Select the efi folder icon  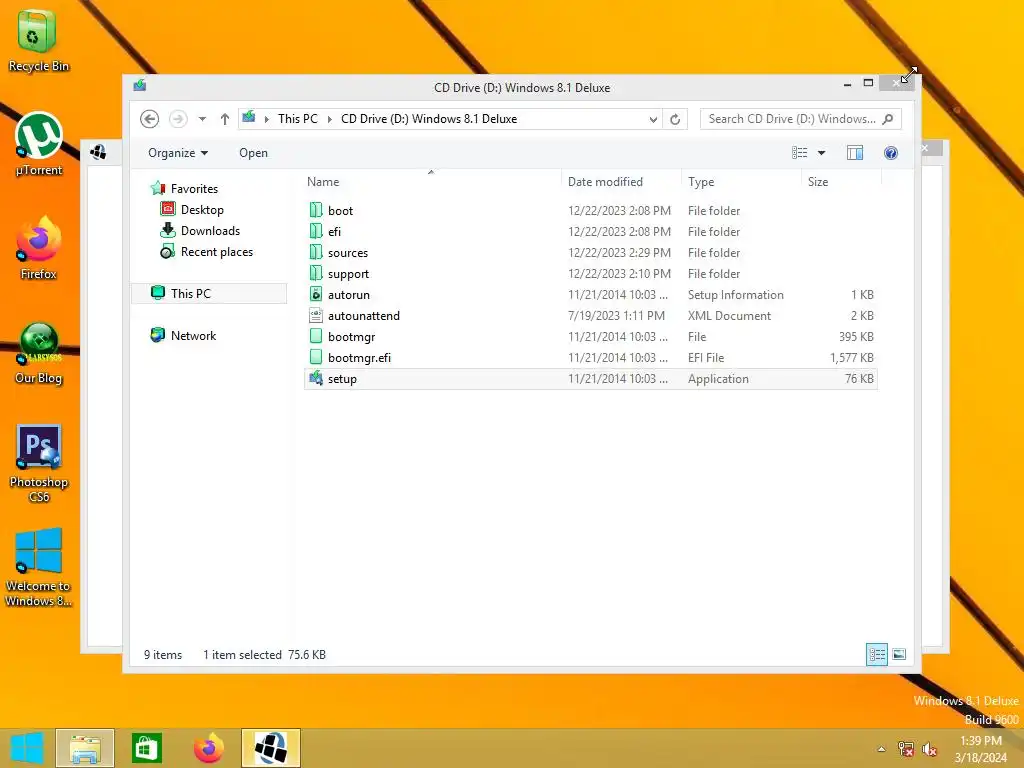click(x=316, y=231)
